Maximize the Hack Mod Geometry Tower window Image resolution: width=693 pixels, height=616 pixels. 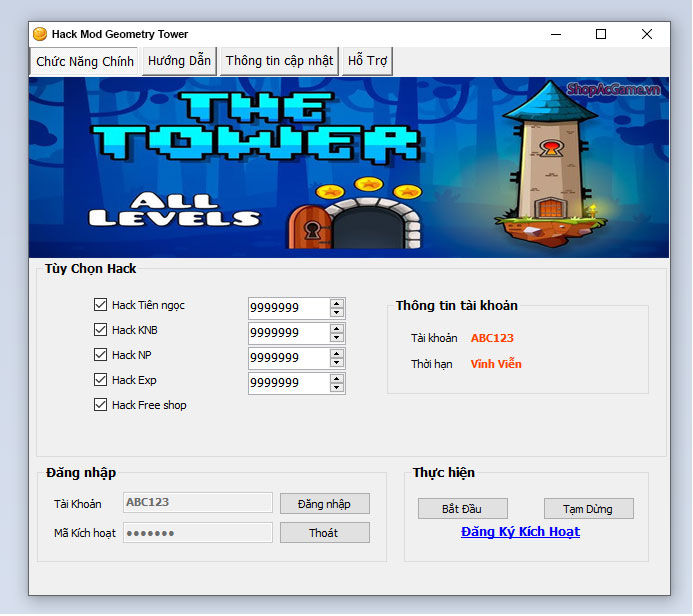[601, 34]
